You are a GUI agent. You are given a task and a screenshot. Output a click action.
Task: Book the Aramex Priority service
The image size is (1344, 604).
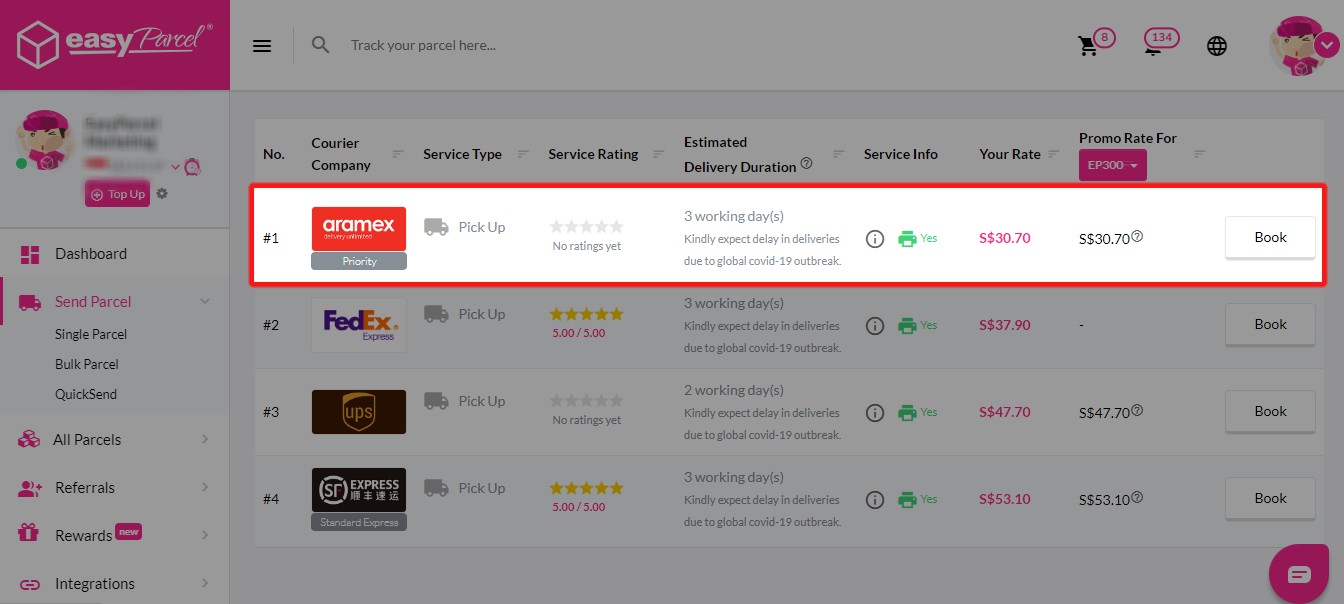pos(1270,238)
